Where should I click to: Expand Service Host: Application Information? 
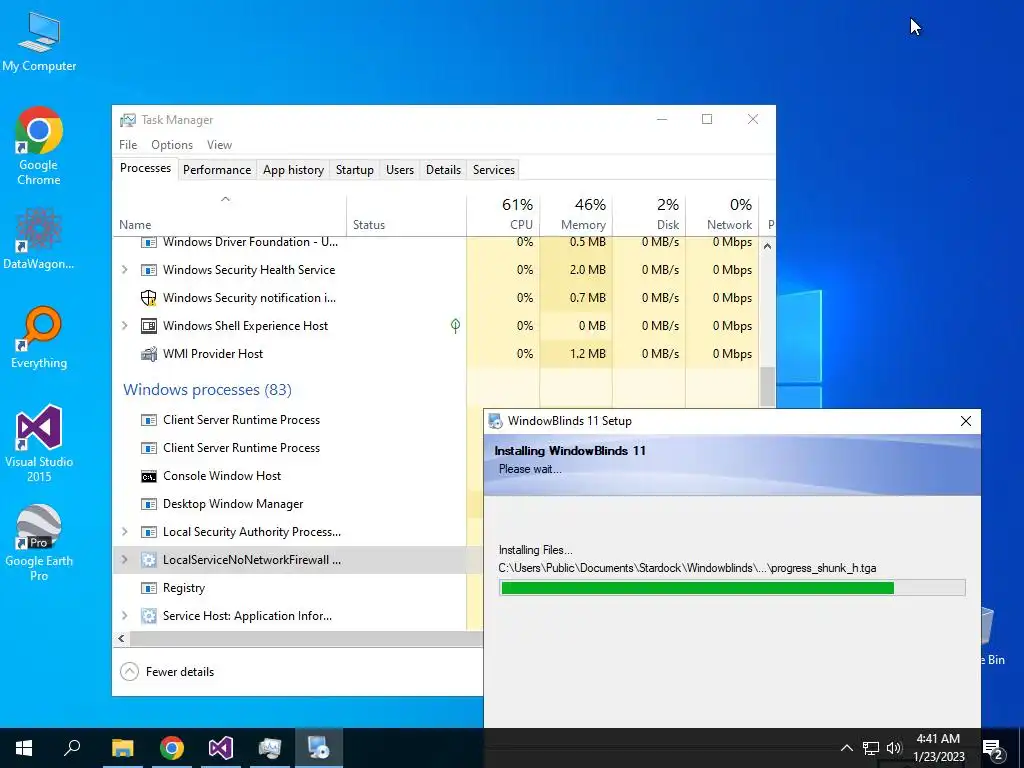(x=125, y=616)
